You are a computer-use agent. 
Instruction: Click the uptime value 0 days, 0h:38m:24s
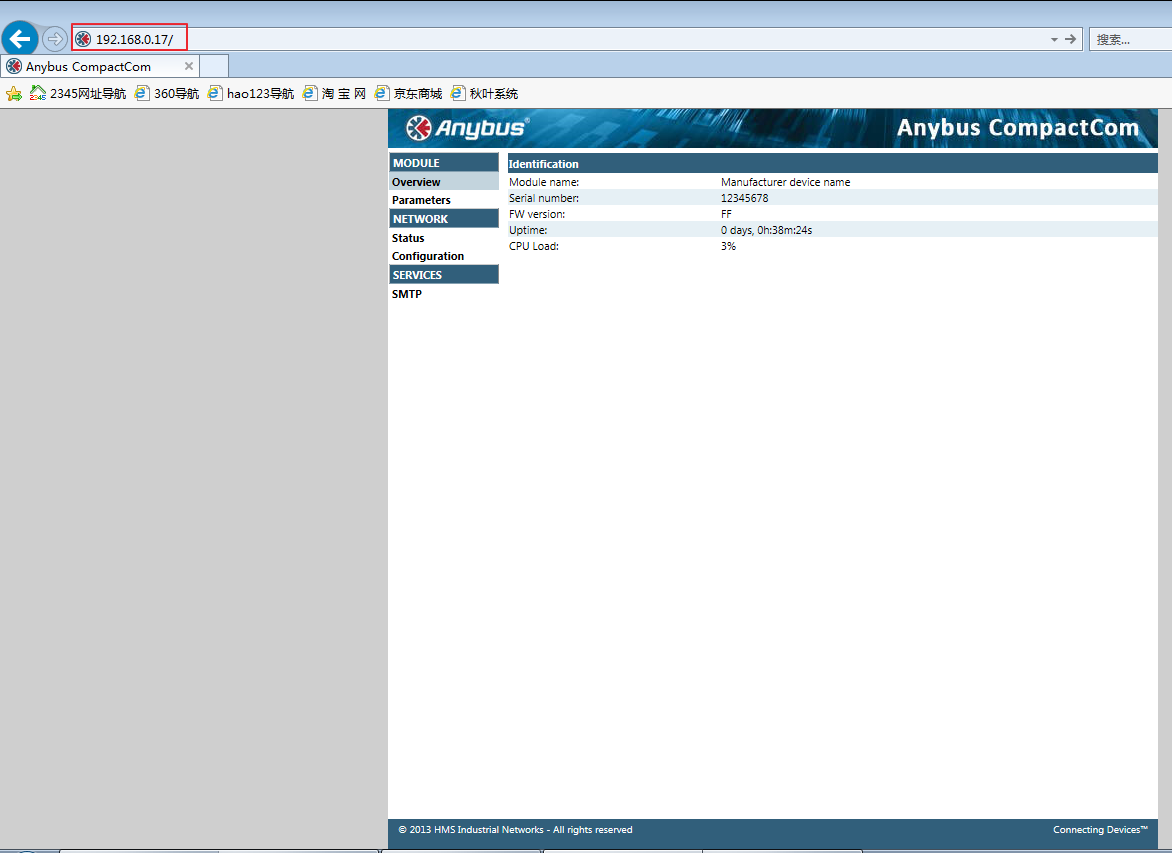(x=766, y=230)
